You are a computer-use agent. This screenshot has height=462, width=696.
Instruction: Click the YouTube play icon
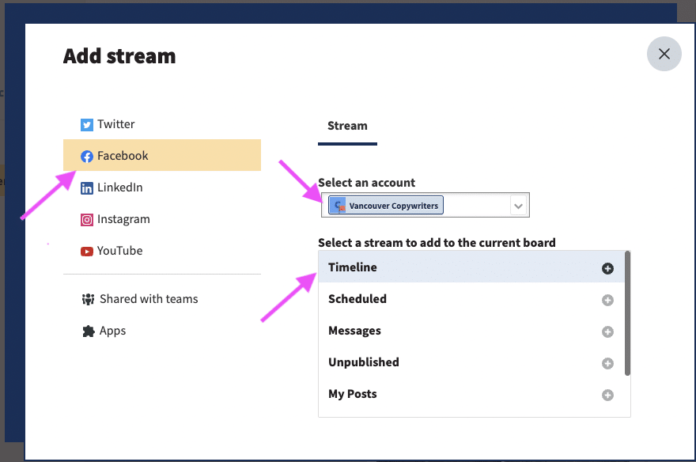click(x=87, y=251)
